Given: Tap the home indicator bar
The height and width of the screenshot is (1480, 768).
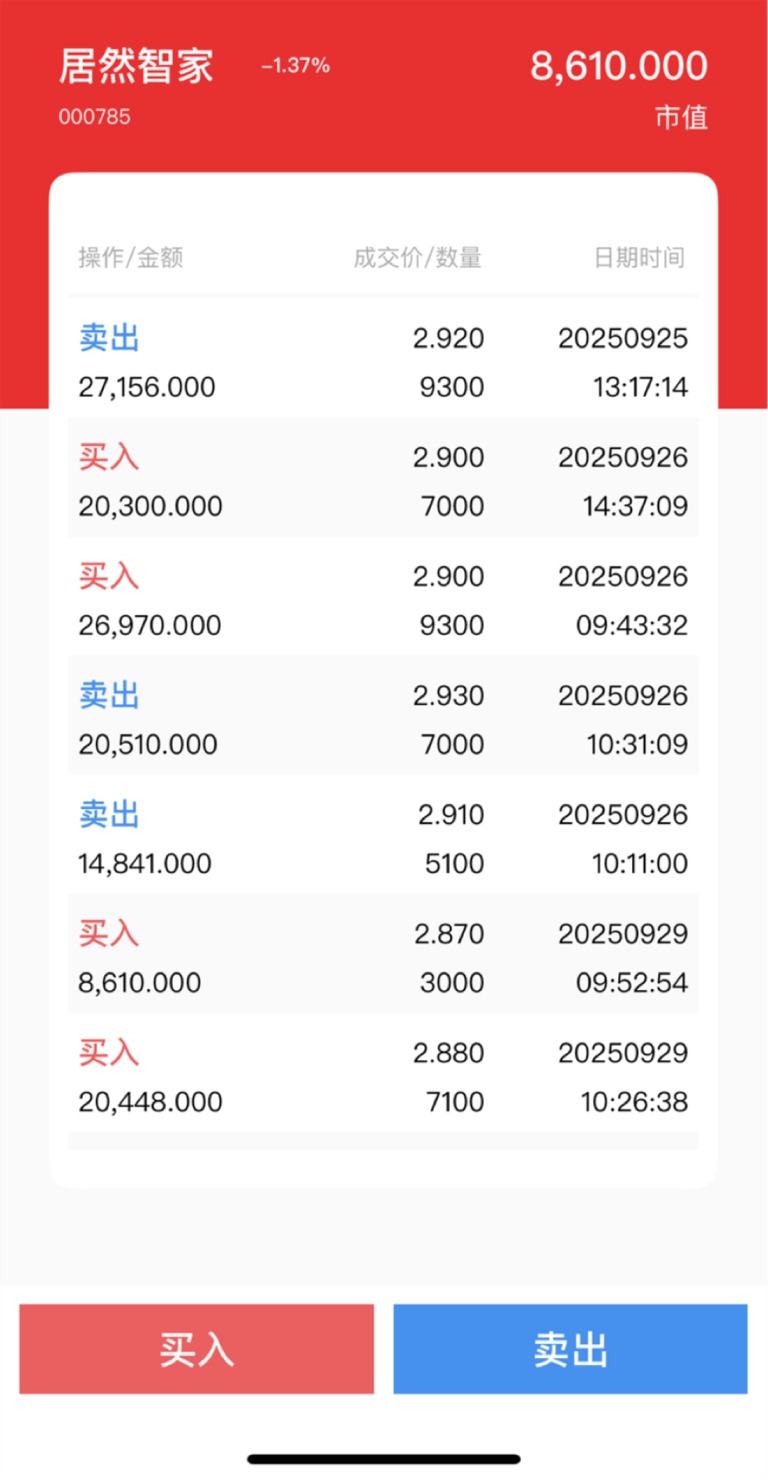Looking at the screenshot, I should (x=384, y=1459).
